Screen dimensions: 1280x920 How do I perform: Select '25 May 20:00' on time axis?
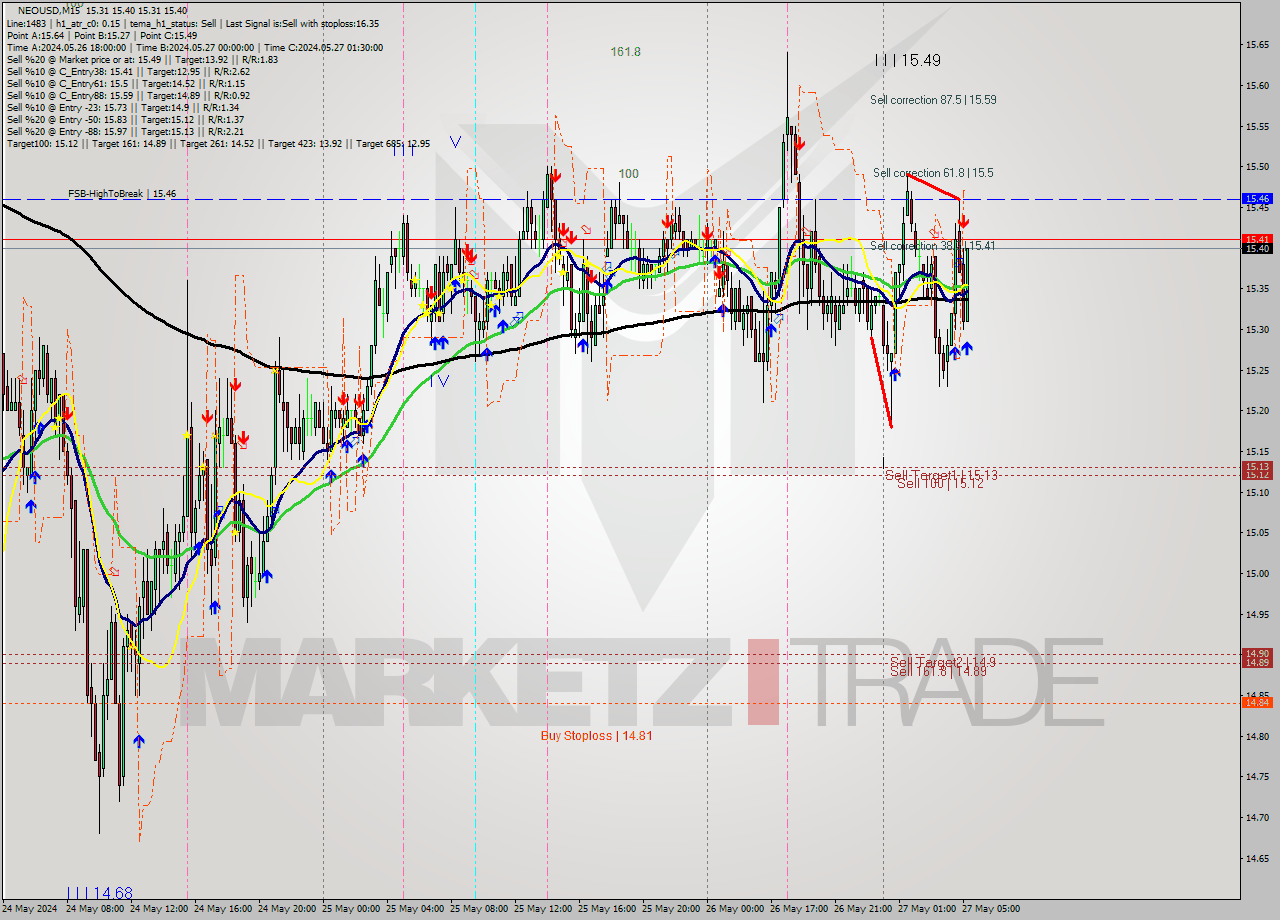[x=670, y=909]
